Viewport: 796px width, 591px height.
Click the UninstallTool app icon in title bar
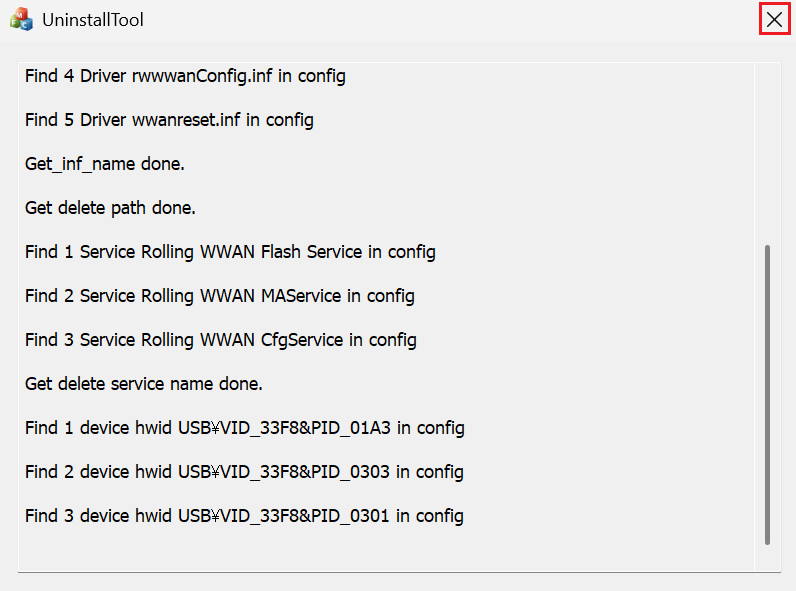21,19
